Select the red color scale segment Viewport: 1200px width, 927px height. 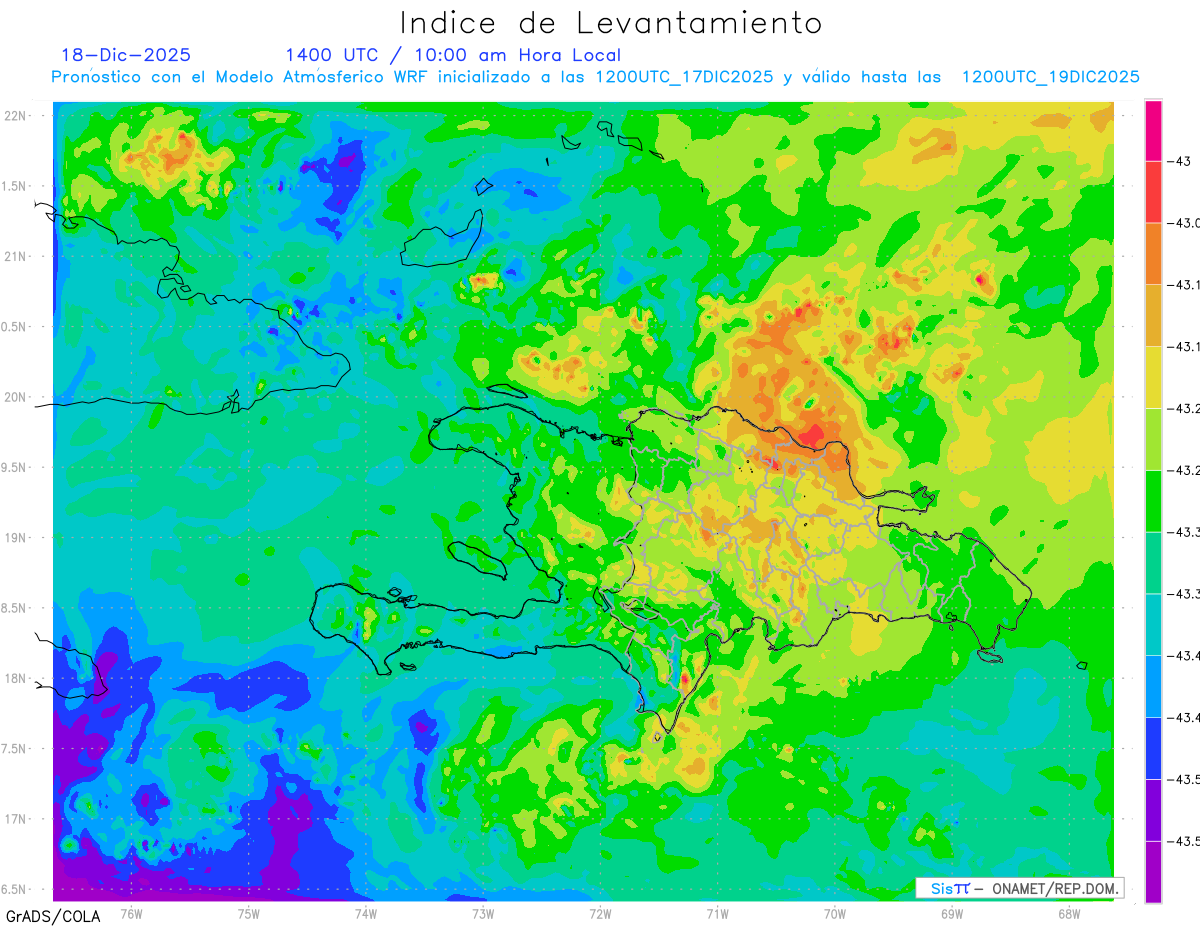click(1153, 192)
